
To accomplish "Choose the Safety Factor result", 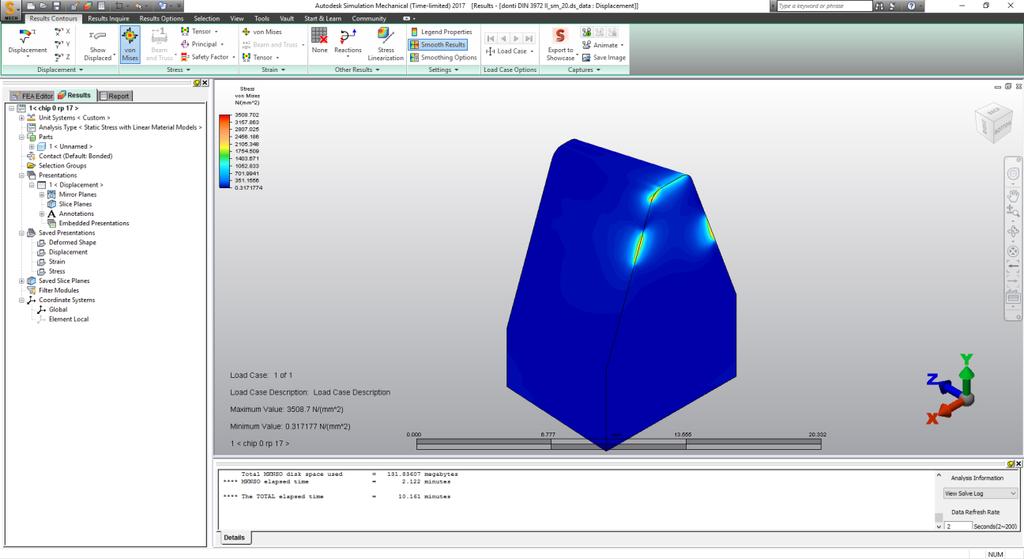I will pyautogui.click(x=207, y=57).
